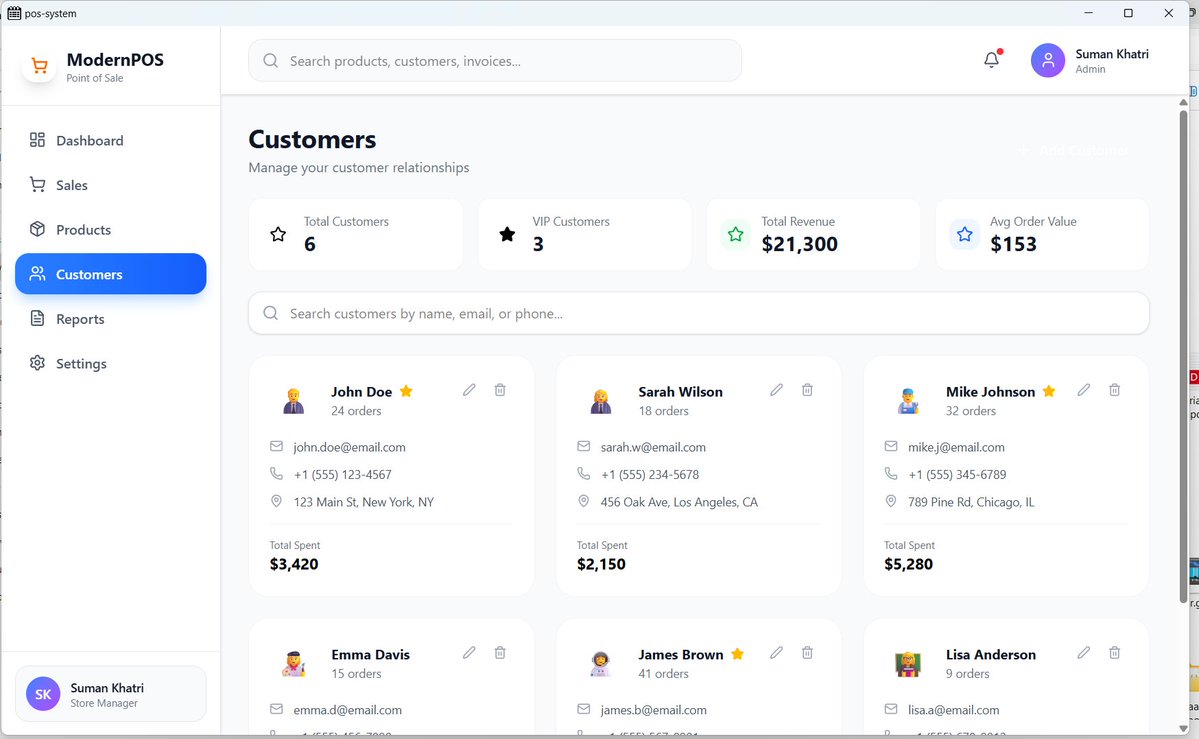Click the 41 orders label
The height and width of the screenshot is (739, 1199).
pos(664,673)
